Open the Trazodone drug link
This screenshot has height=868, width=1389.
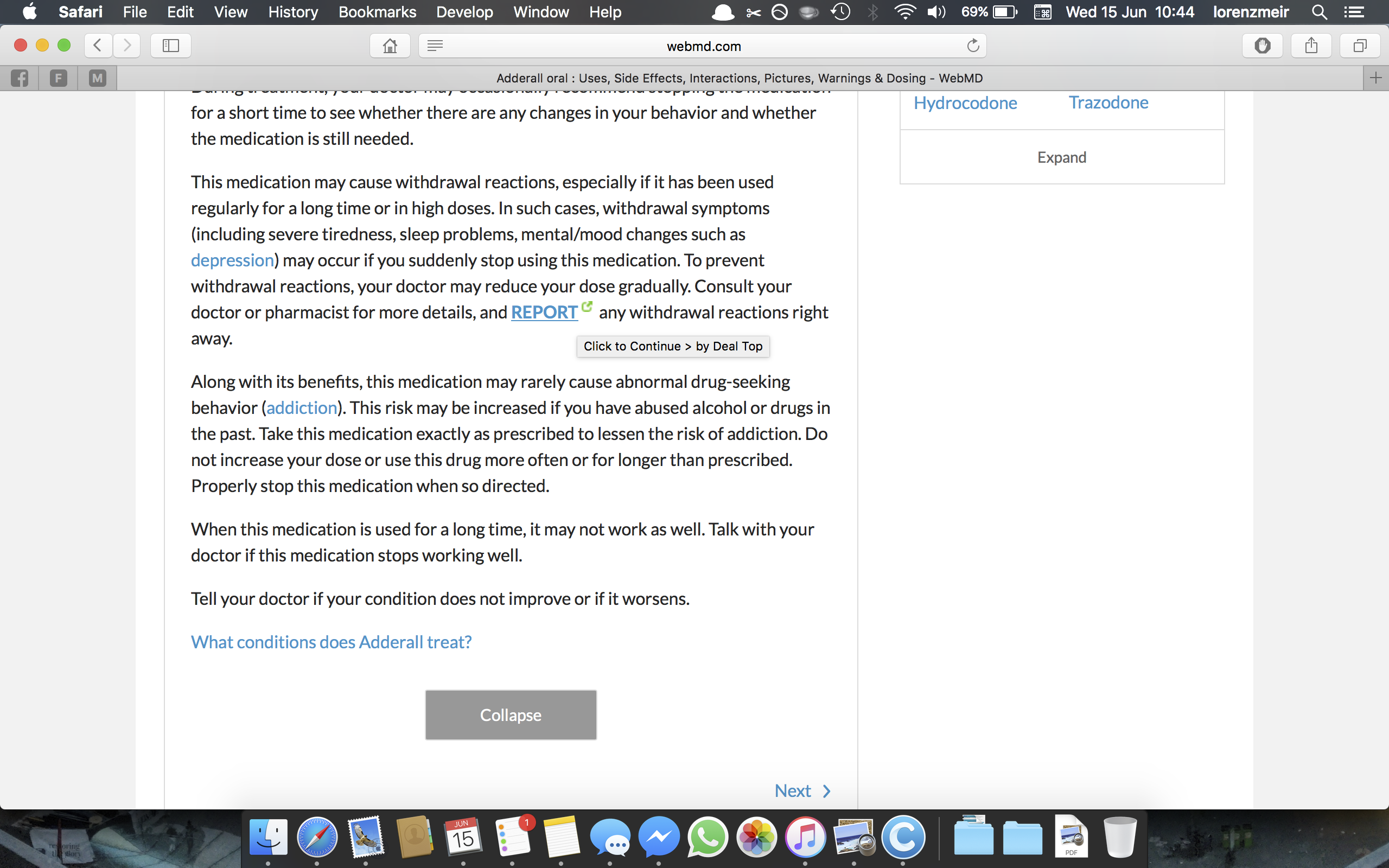click(x=1108, y=102)
